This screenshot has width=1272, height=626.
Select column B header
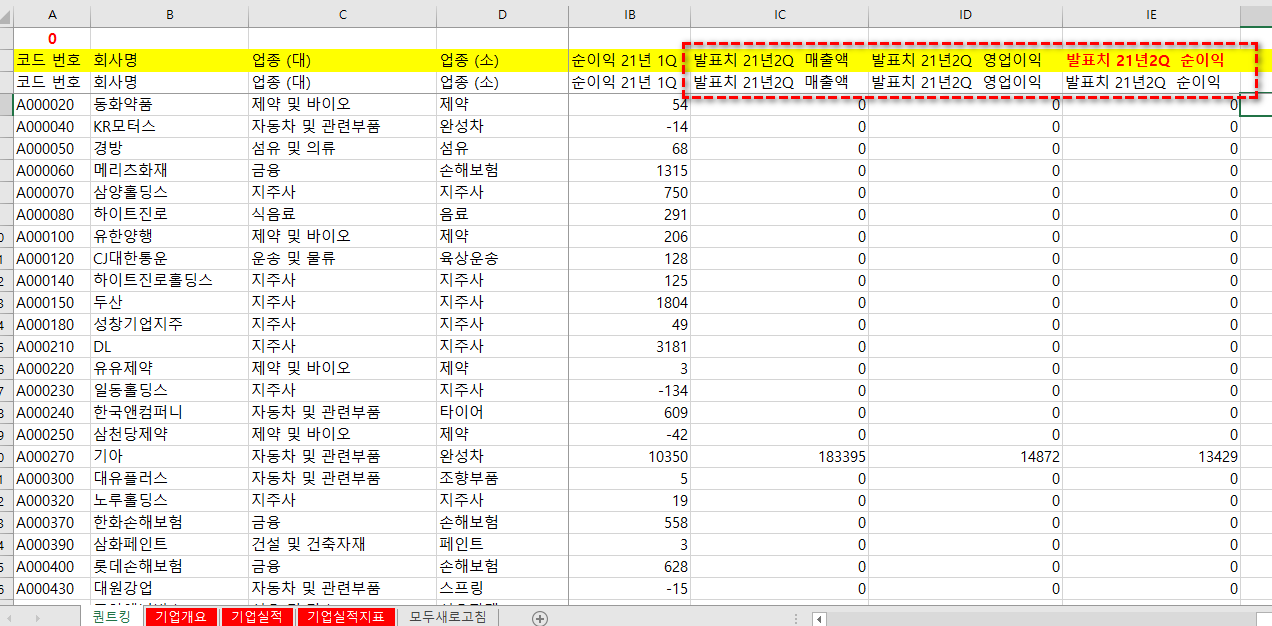click(x=169, y=15)
